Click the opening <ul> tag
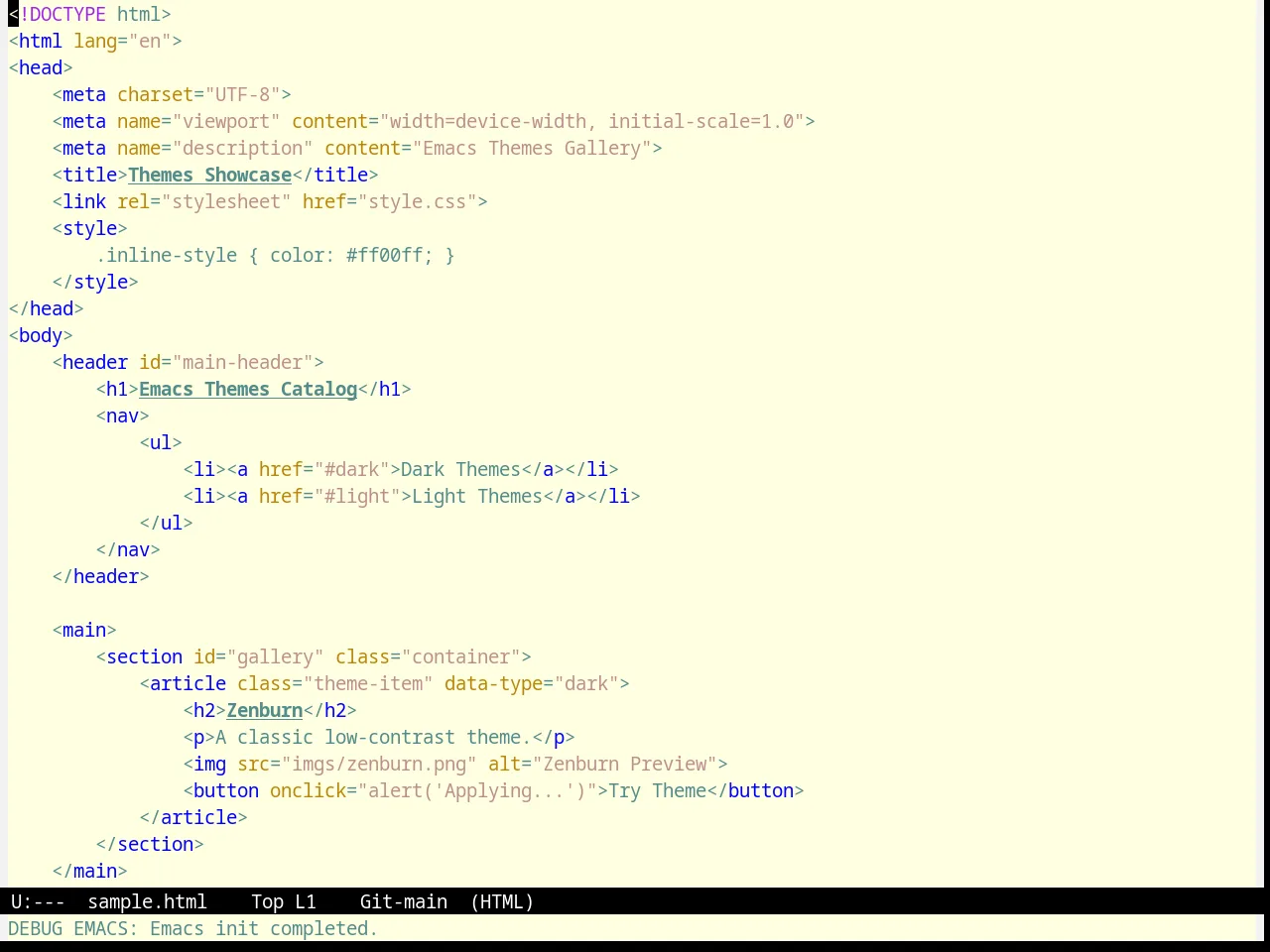 [161, 442]
